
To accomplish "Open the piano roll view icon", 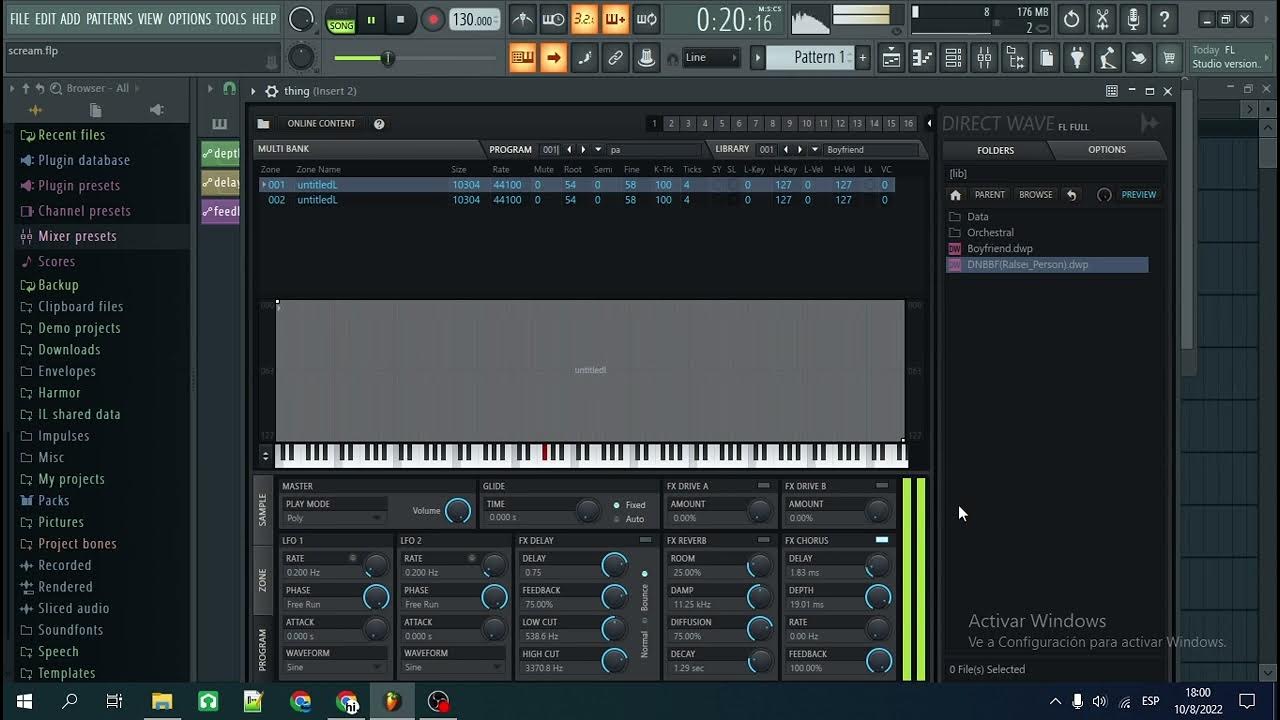I will [x=922, y=58].
